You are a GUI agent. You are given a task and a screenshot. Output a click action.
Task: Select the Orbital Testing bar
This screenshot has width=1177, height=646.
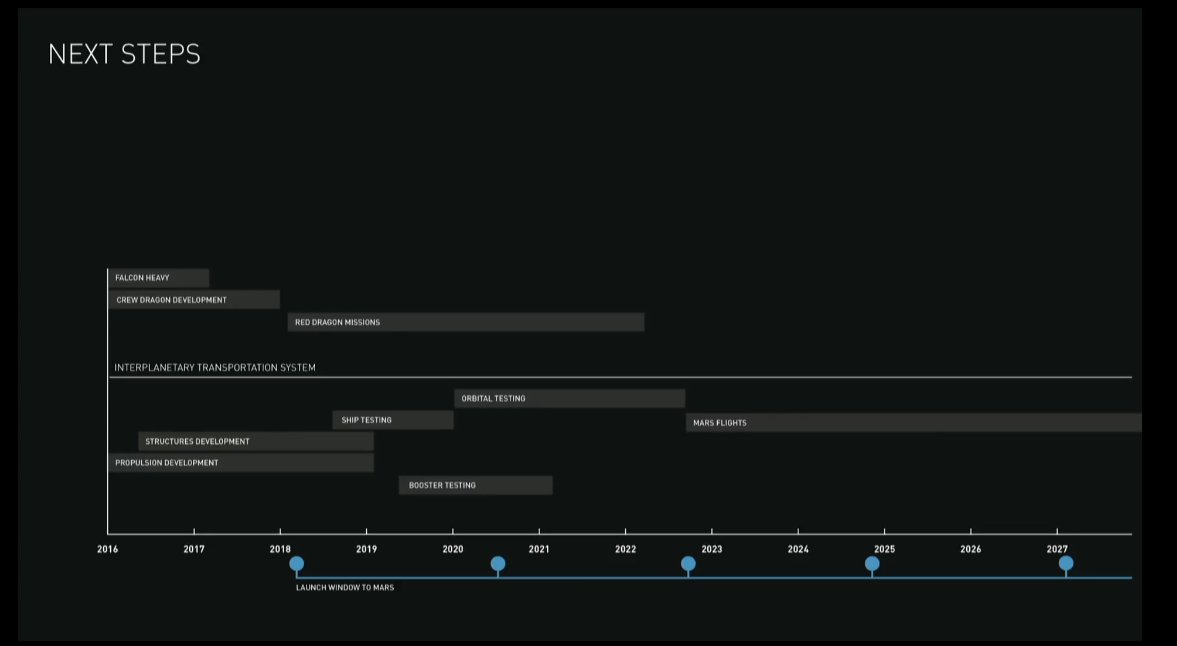tap(569, 398)
